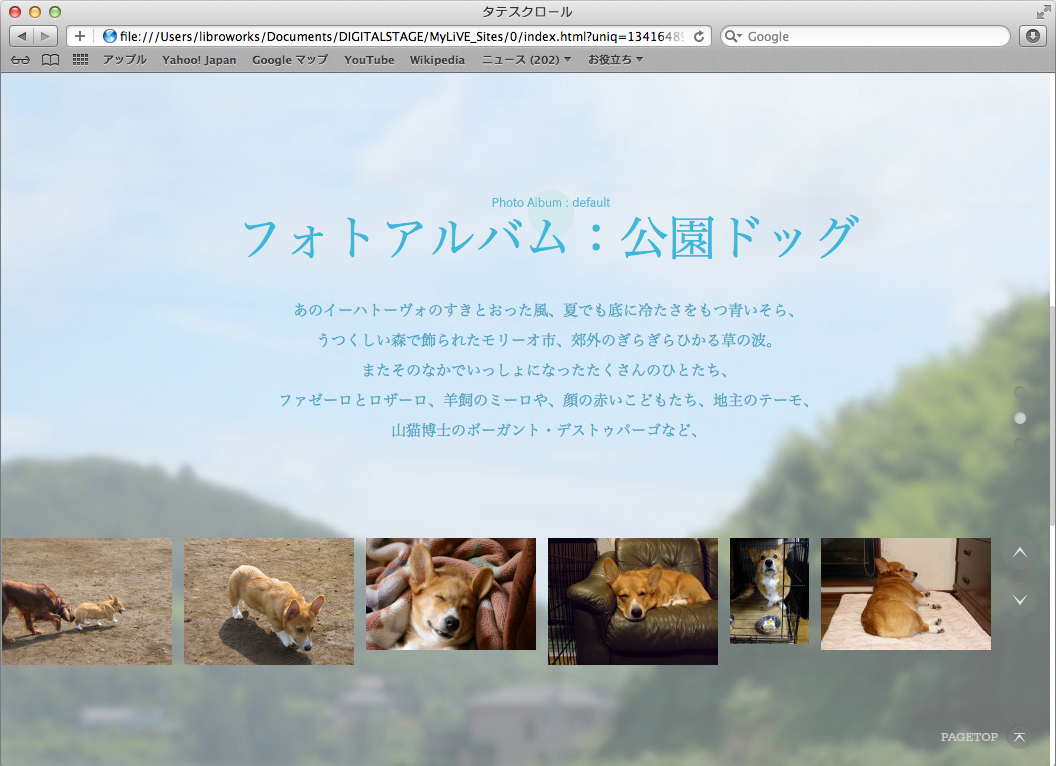The height and width of the screenshot is (766, 1056).
Task: Go to the next section with the down chevron
Action: [x=1020, y=600]
